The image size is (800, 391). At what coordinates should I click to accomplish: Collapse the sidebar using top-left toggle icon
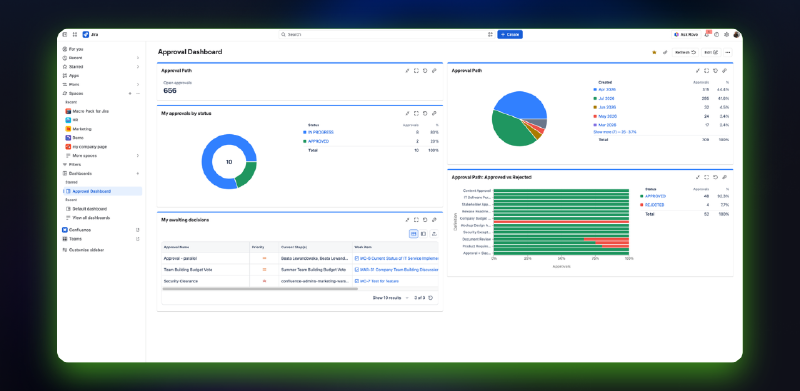tap(65, 35)
